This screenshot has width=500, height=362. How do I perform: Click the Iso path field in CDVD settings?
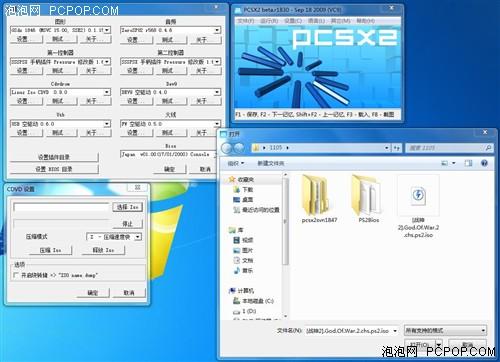(61, 207)
